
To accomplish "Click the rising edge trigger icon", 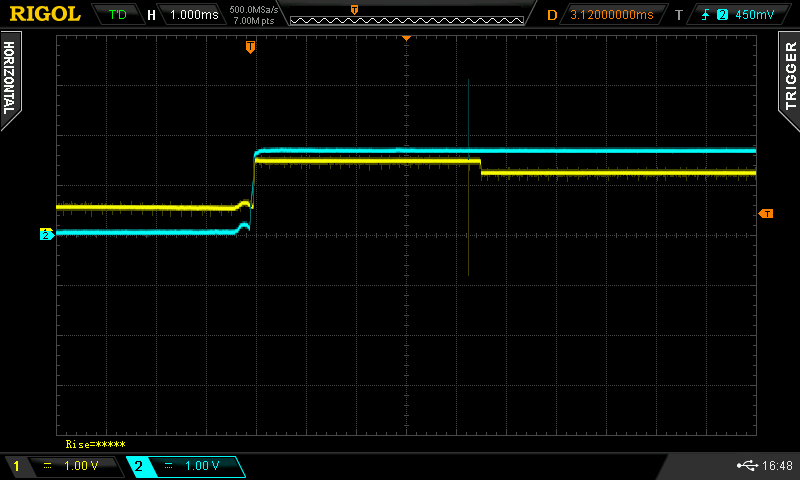I will point(706,14).
